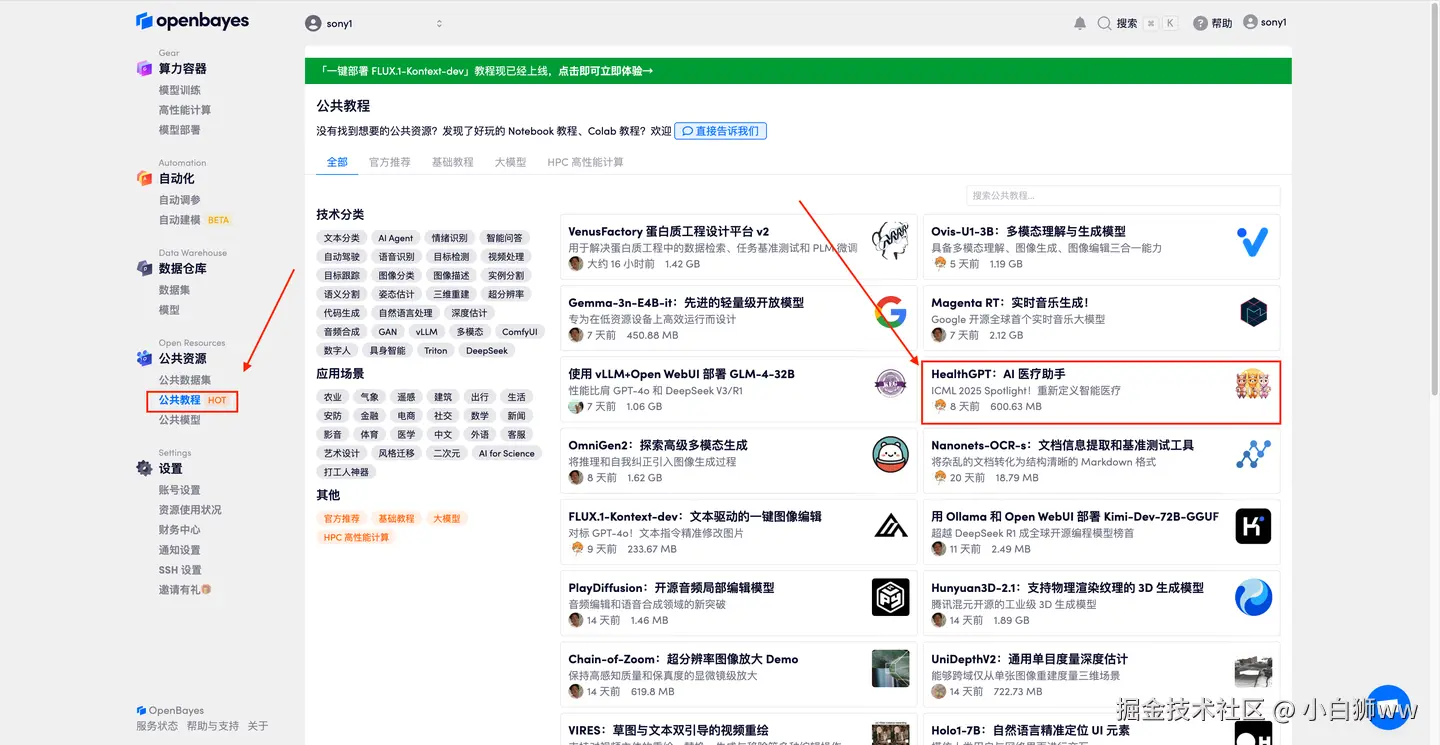Click the OmniGen2 card icon
This screenshot has width=1440, height=745.
(x=890, y=455)
